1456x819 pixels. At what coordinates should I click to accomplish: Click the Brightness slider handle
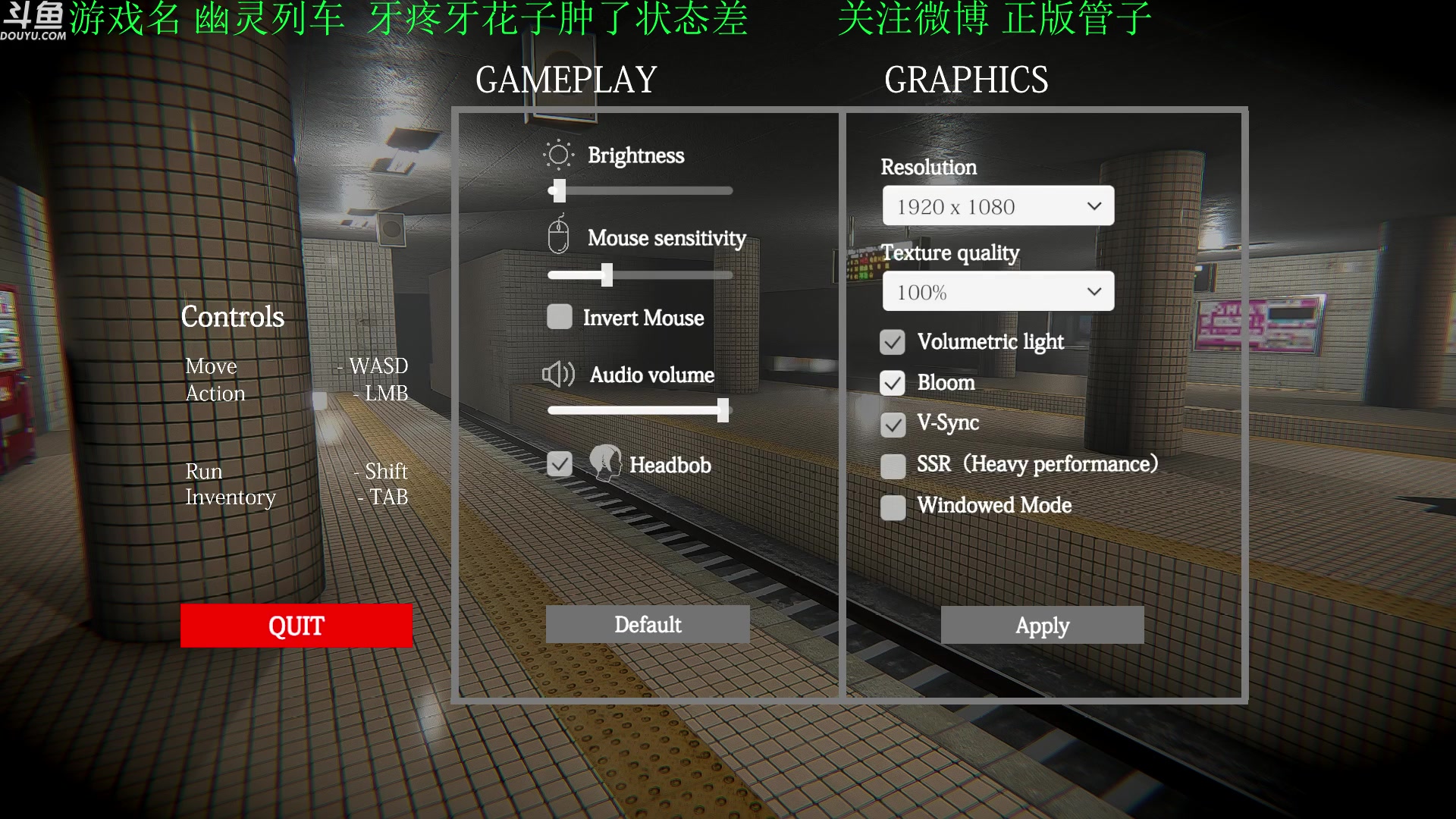point(560,190)
